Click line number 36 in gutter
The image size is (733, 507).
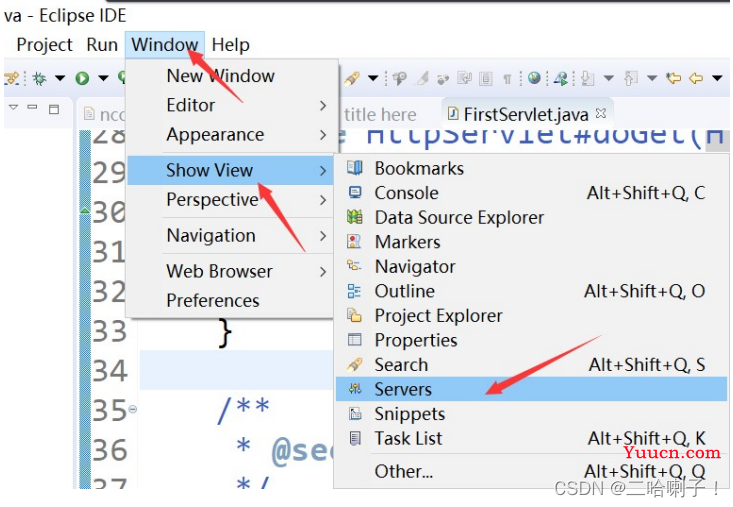109,450
